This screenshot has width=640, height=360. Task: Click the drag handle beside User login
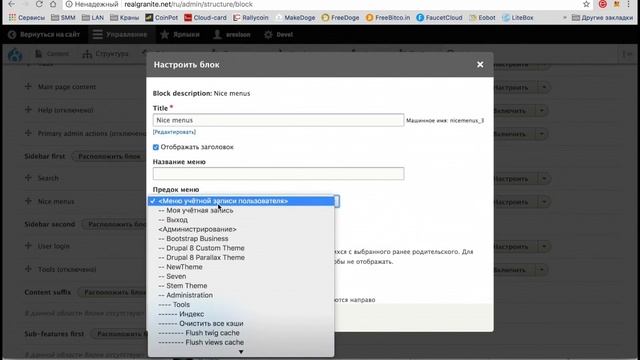(28, 246)
